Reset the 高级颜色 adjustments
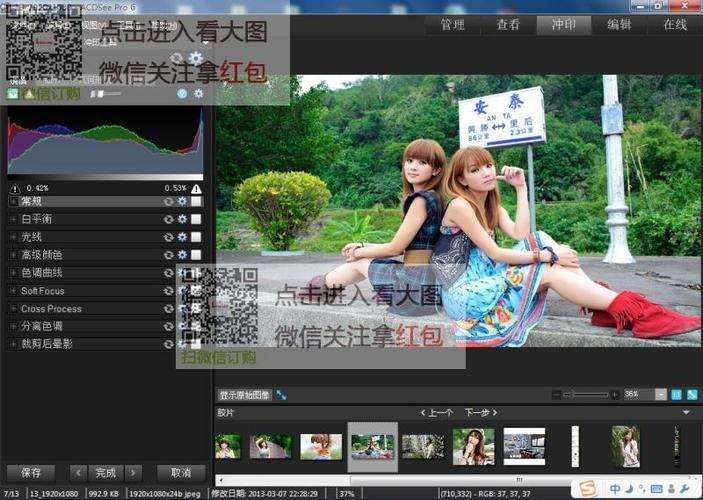This screenshot has width=703, height=500. pyautogui.click(x=169, y=255)
